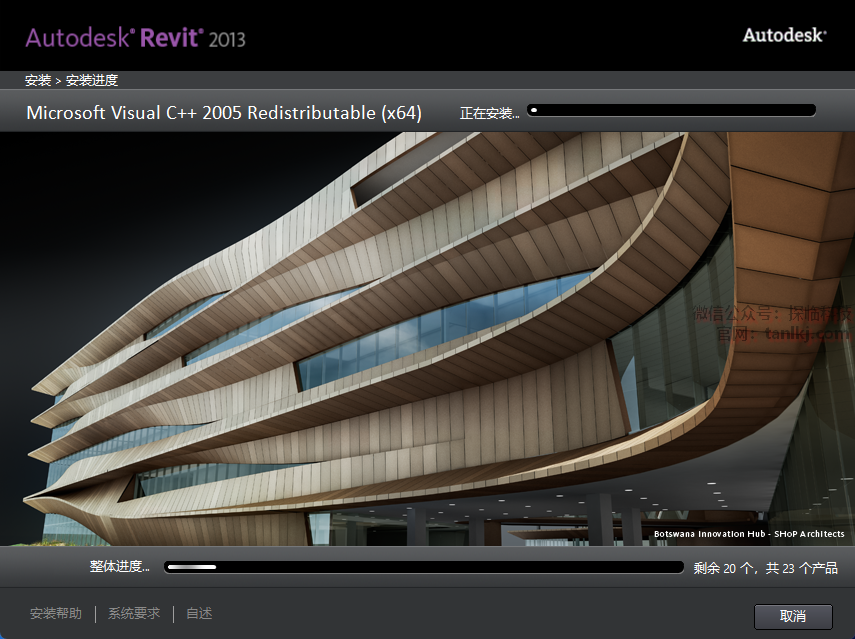Open the 系统要求 link
Viewport: 855px width, 639px height.
point(134,613)
